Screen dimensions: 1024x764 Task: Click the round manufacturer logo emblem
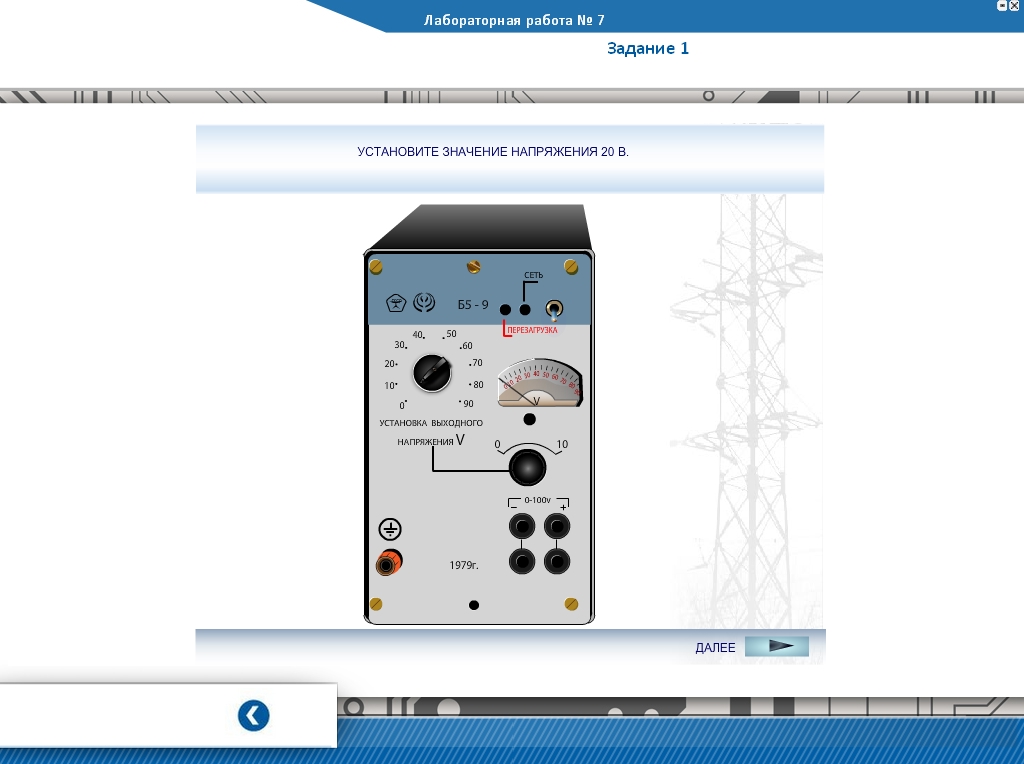tap(424, 302)
